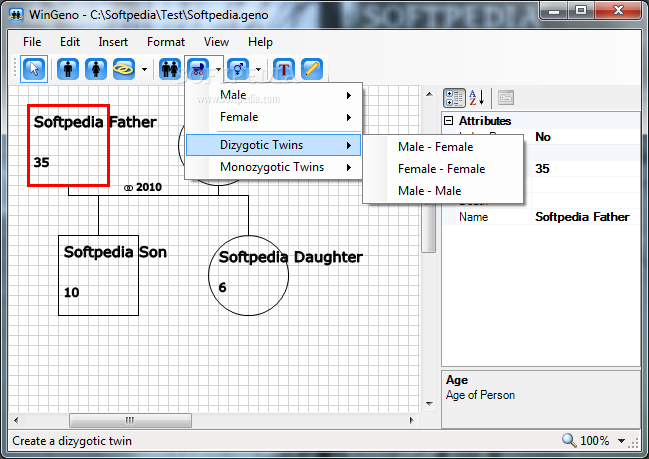Screen dimensions: 649x459
Task: Select the Softpedia Daughter circle
Action: point(248,276)
